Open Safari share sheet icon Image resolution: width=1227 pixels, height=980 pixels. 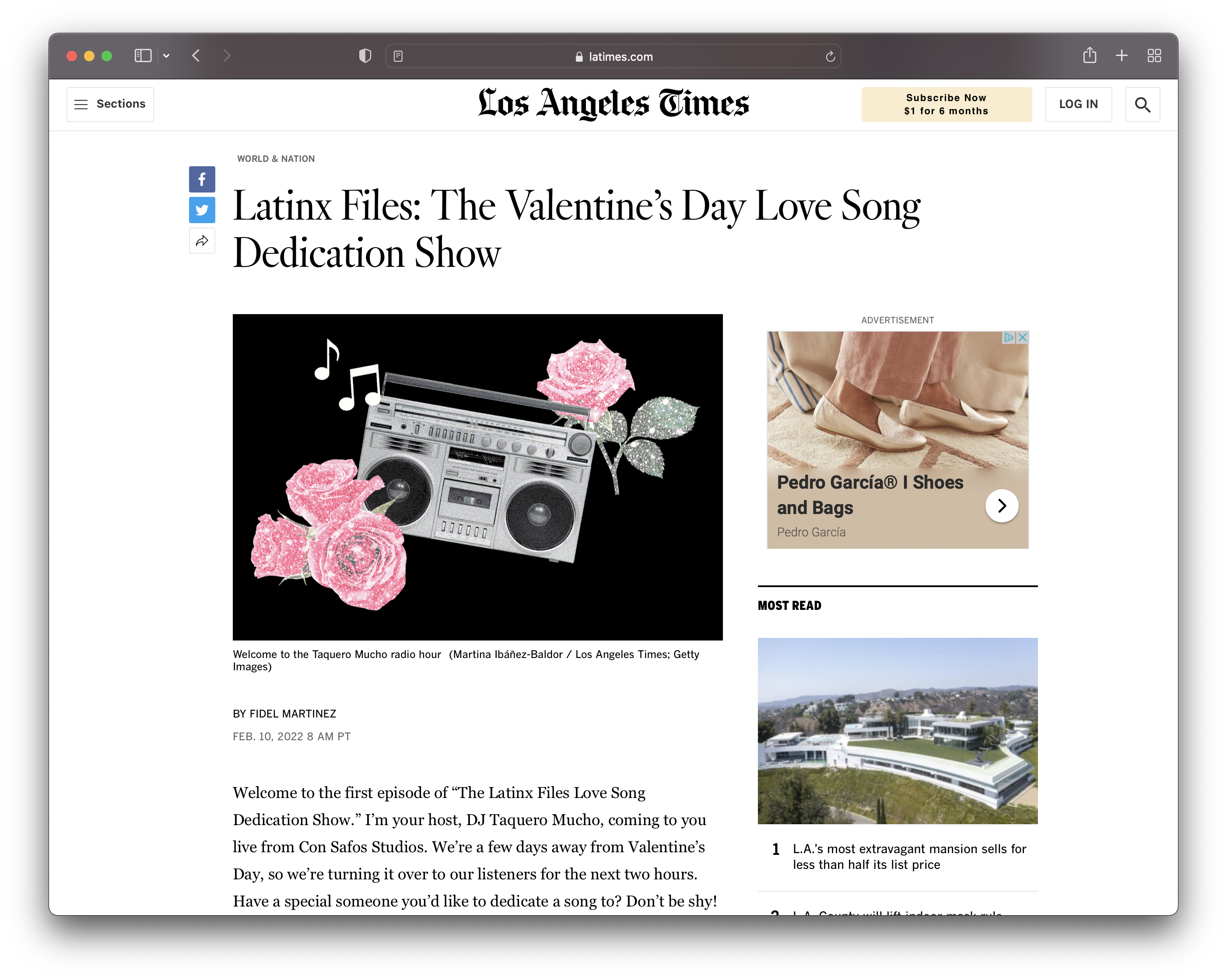click(1089, 56)
